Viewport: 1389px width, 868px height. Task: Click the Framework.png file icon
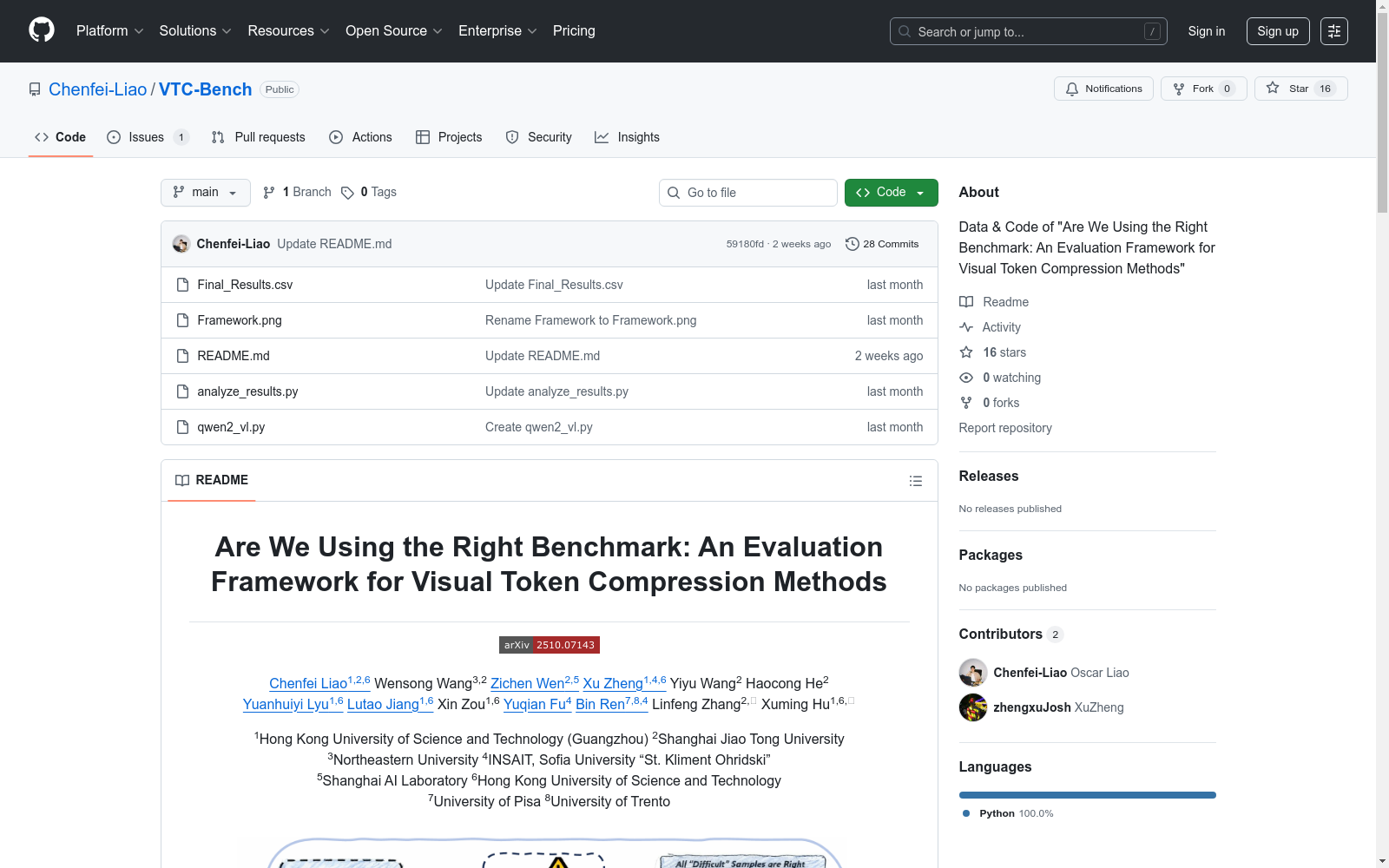[182, 320]
